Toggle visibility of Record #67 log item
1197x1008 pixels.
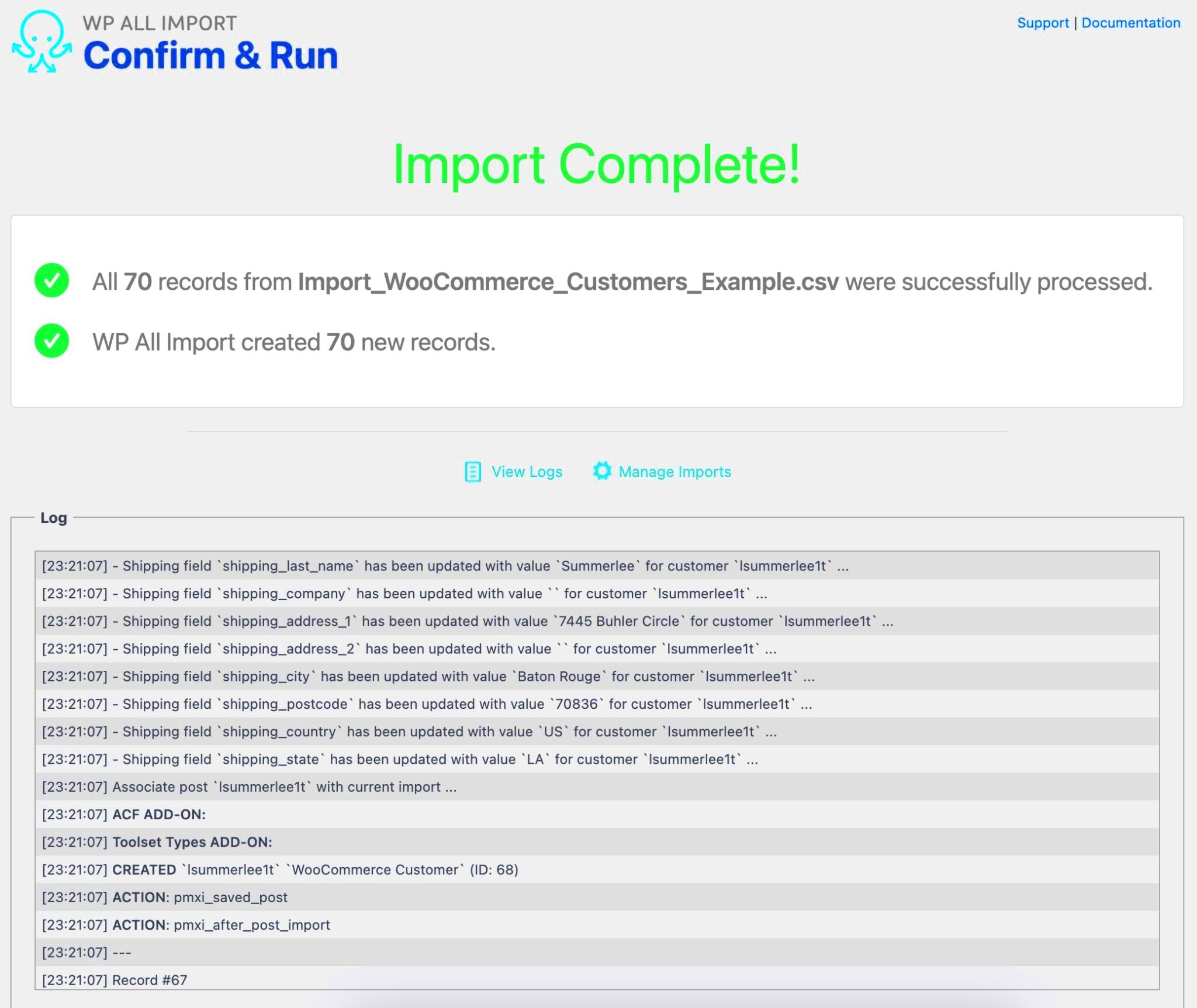click(597, 979)
